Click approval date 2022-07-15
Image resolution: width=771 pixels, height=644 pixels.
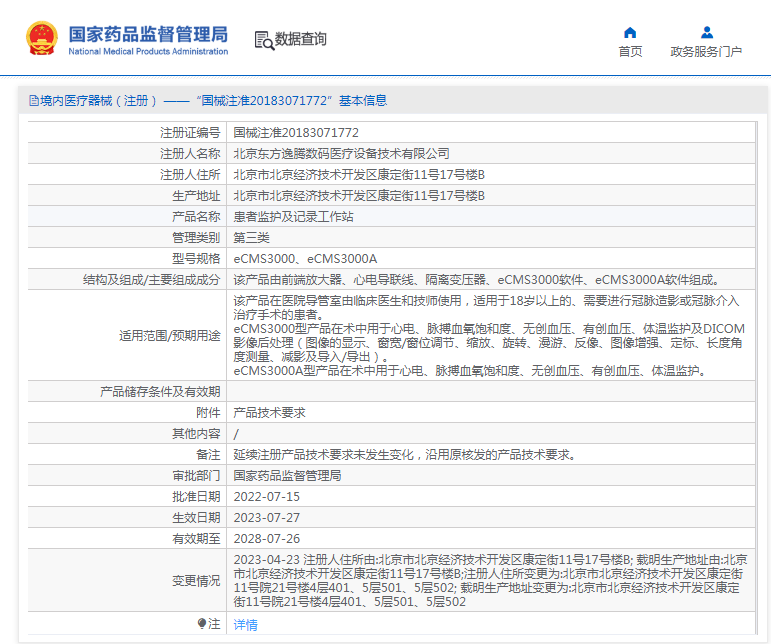pyautogui.click(x=267, y=497)
